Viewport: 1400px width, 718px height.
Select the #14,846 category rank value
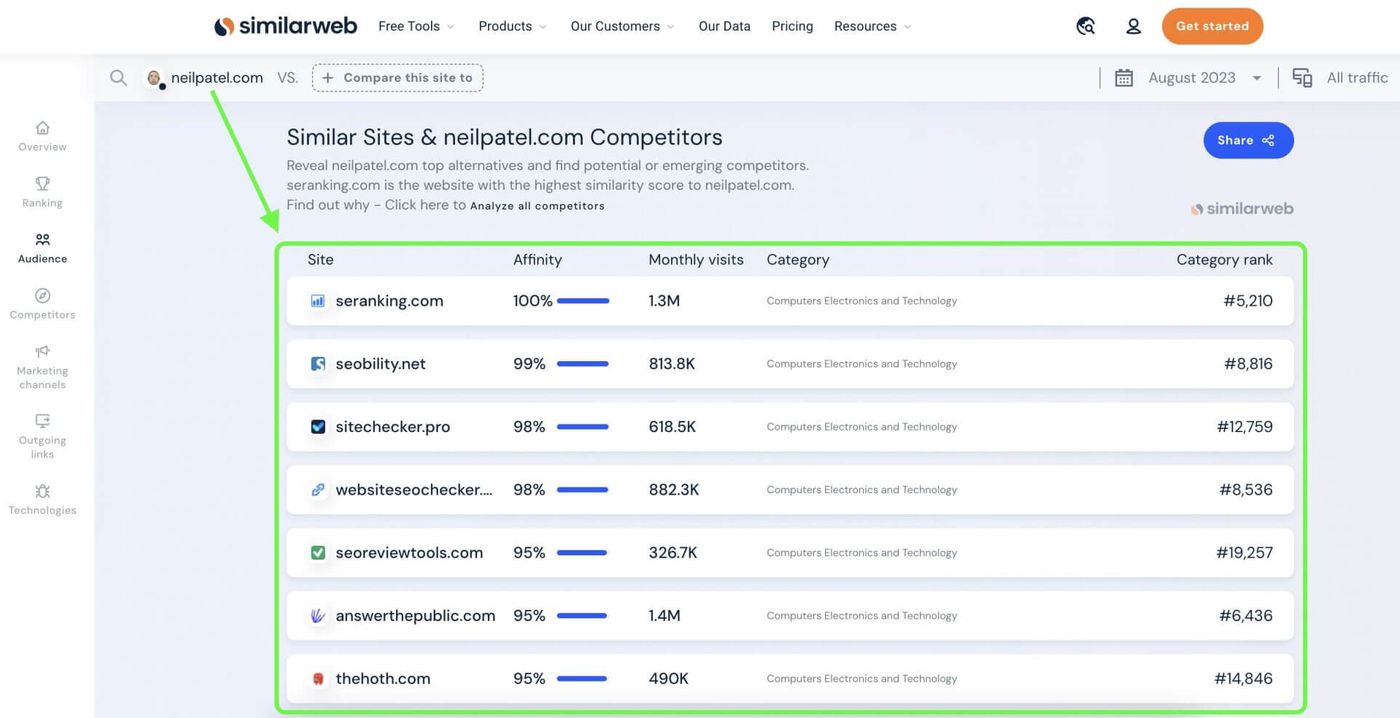point(1244,679)
